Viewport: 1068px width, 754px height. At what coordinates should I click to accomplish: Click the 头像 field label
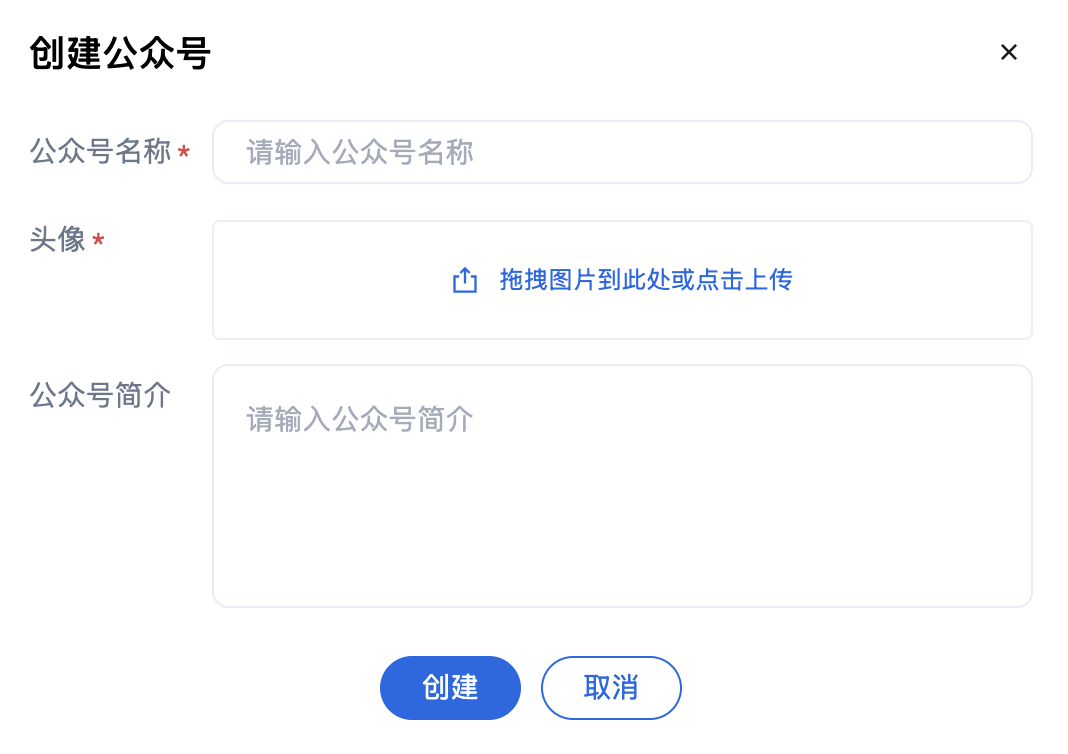(x=58, y=240)
